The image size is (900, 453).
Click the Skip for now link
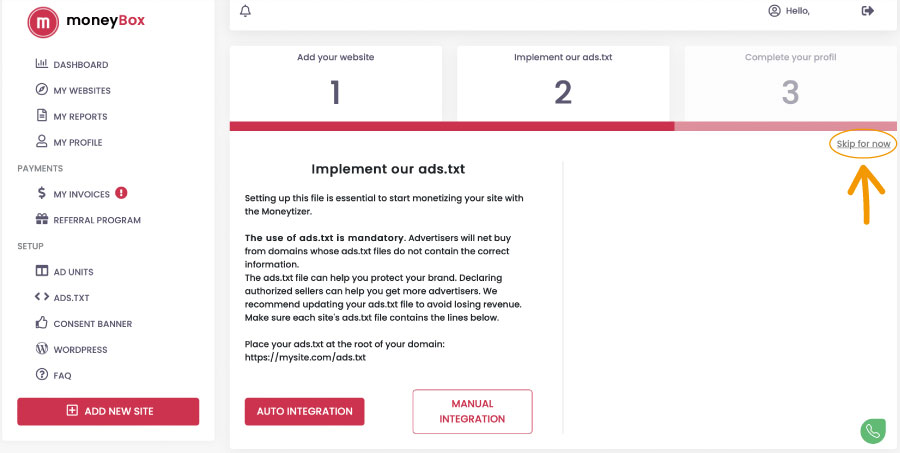point(863,144)
